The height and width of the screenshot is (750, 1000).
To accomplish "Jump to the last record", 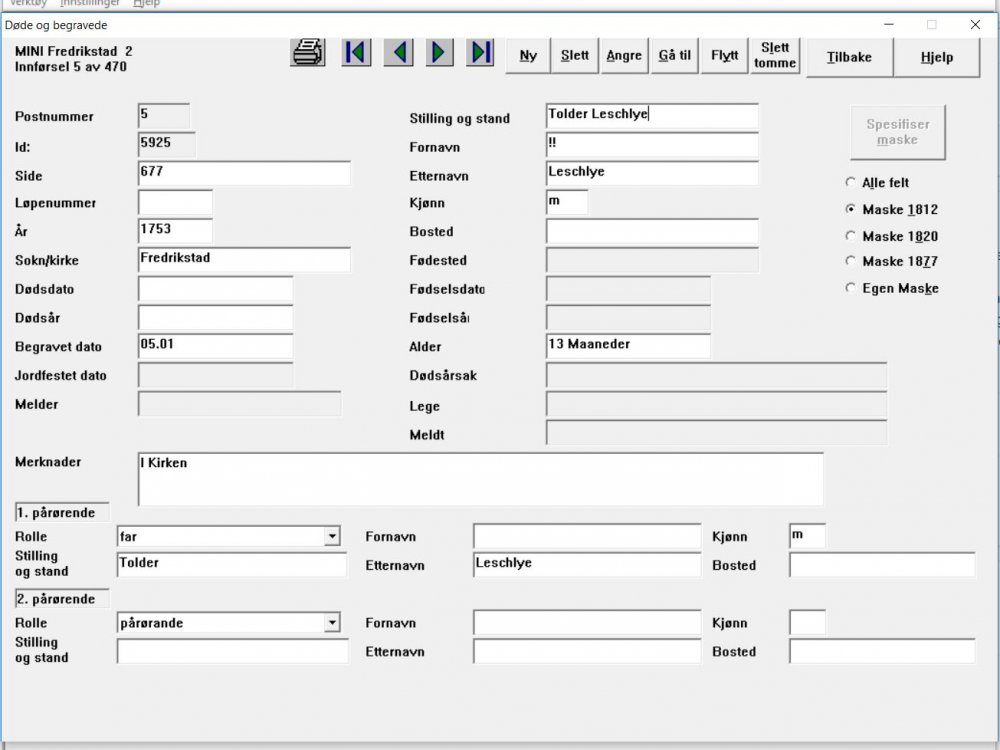I will point(481,53).
